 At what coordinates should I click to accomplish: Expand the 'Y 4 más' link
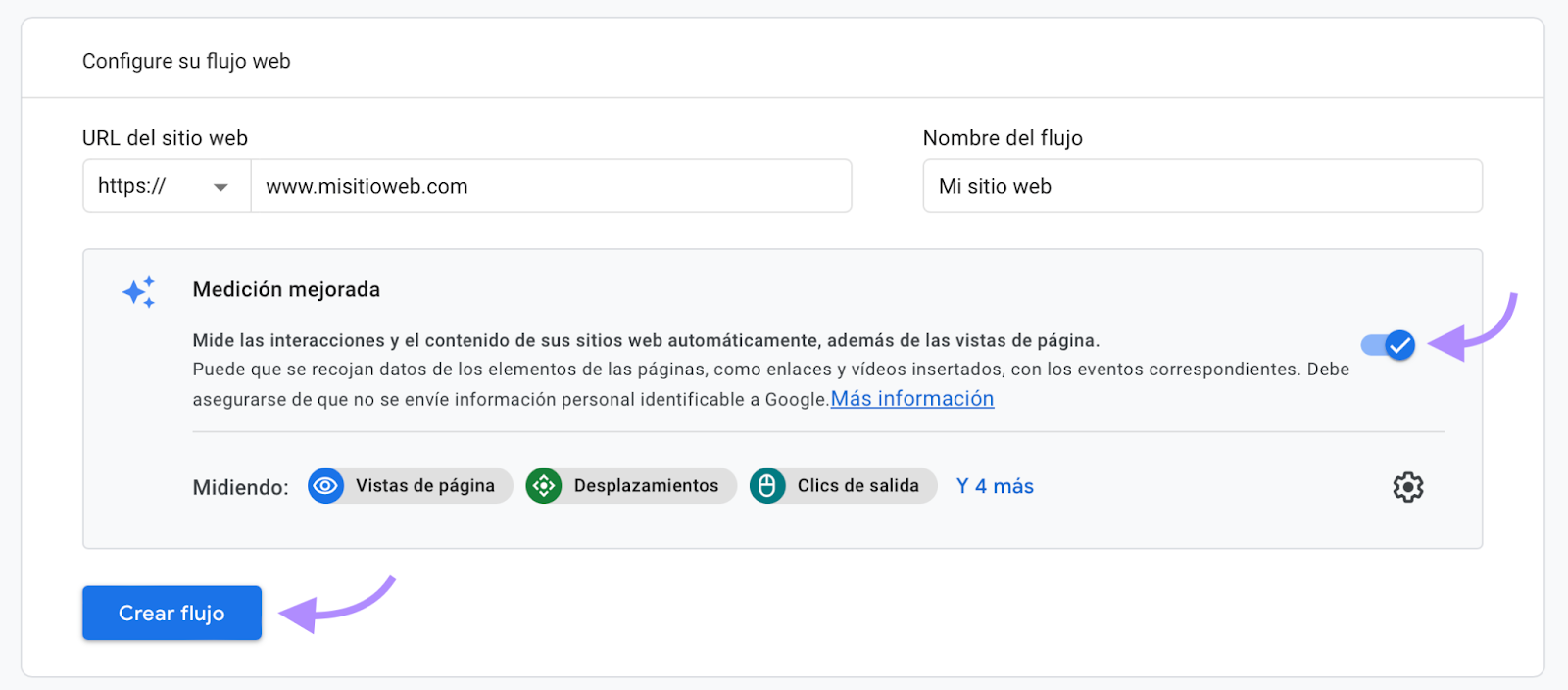(995, 486)
